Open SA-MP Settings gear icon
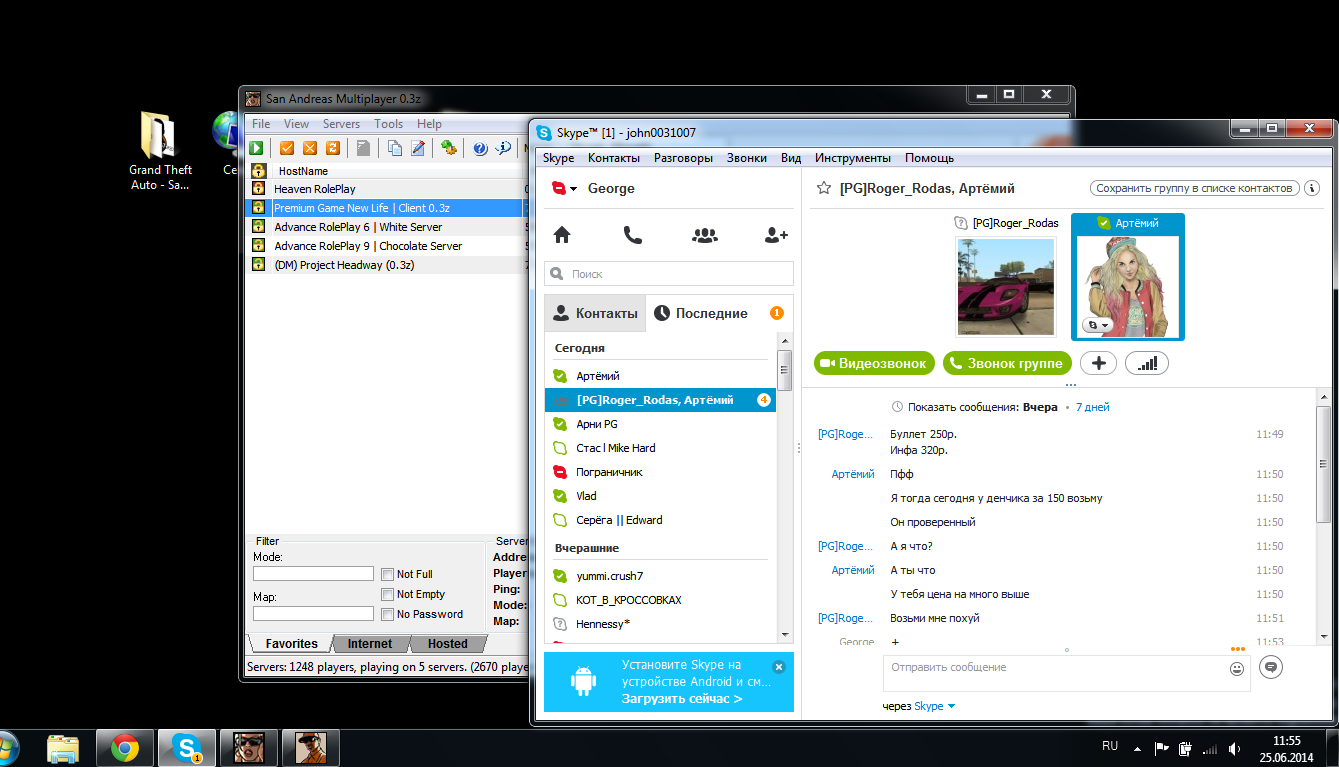The height and width of the screenshot is (767, 1339). (449, 148)
